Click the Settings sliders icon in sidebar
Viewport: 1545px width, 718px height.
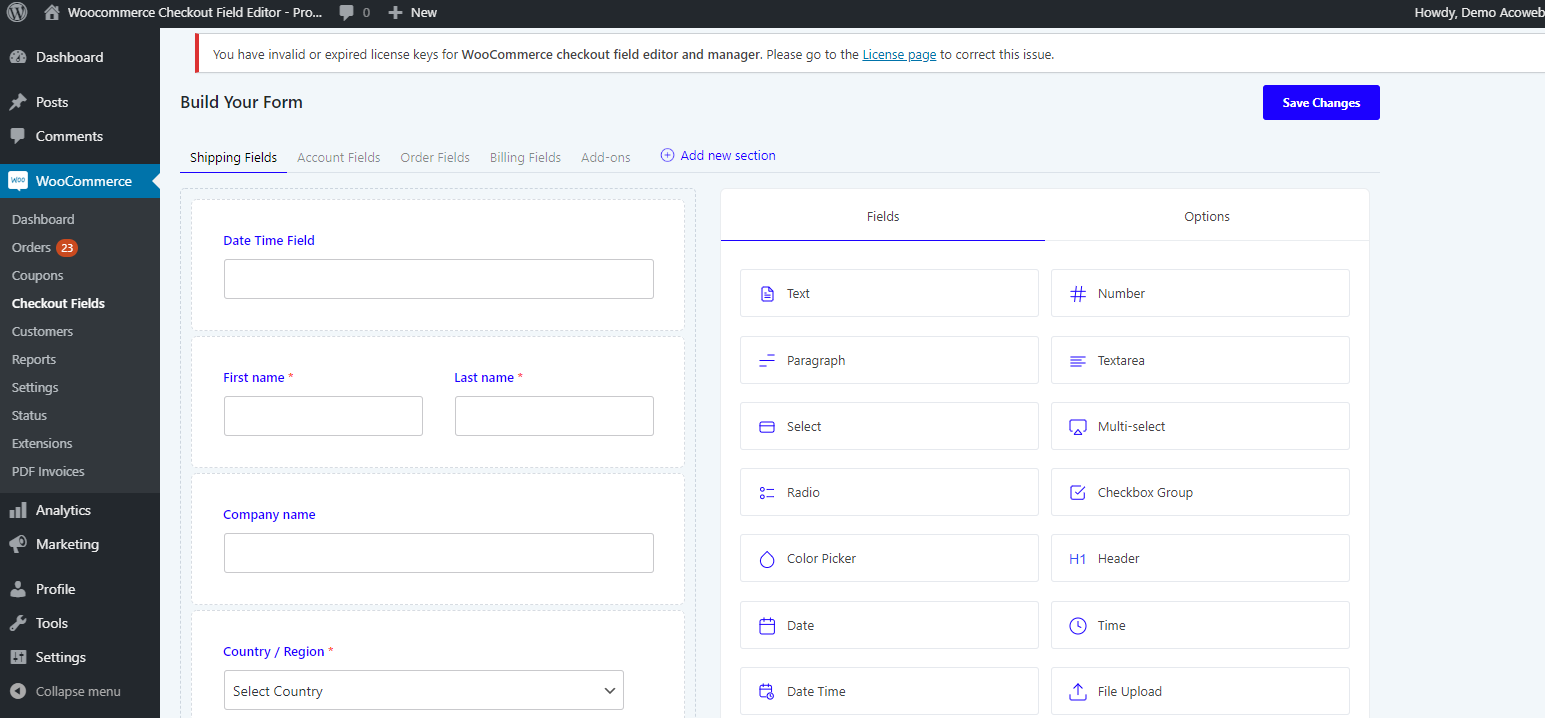[x=18, y=657]
